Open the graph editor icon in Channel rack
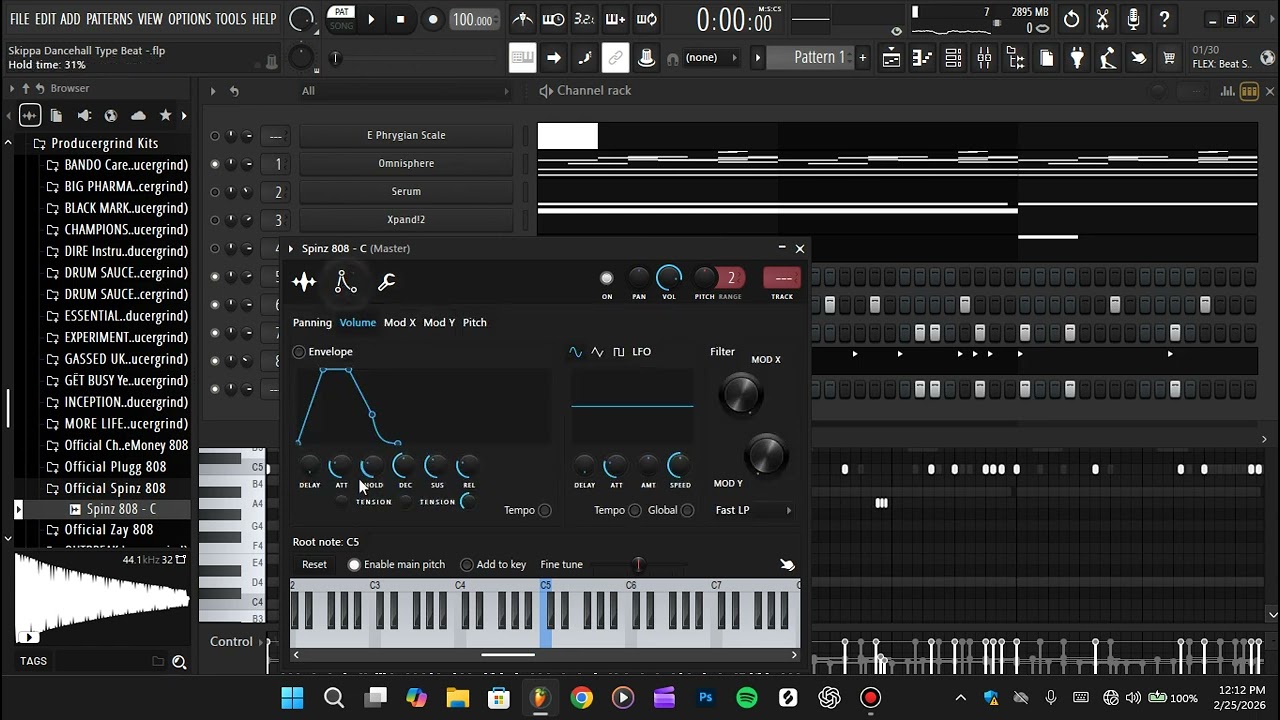 (1228, 91)
